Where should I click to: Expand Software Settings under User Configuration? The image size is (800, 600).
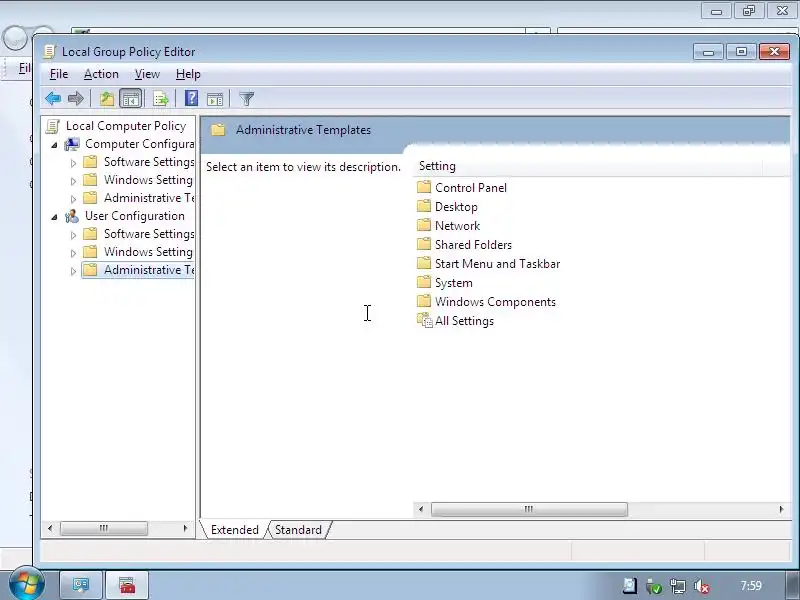73,235
